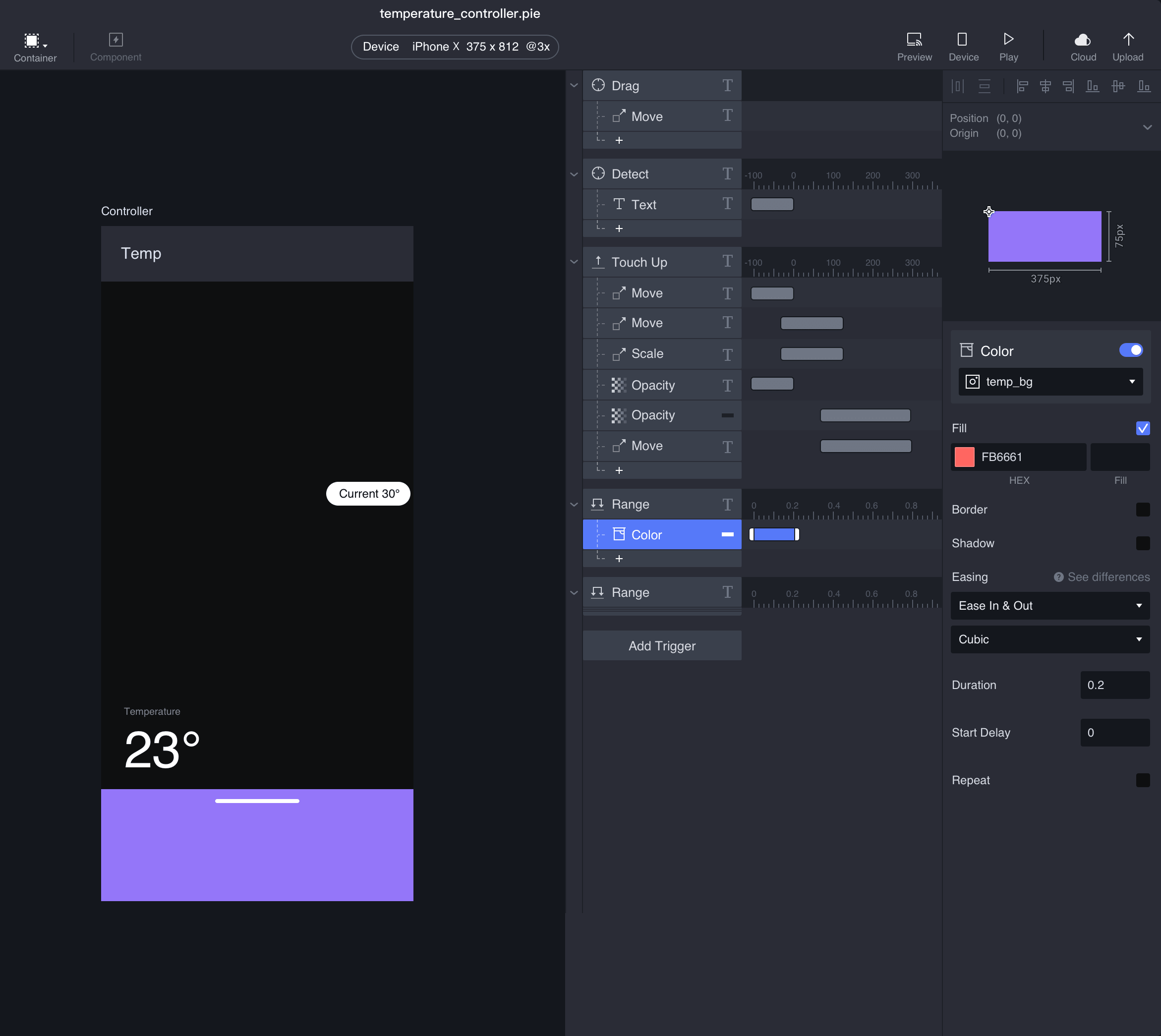Click the distribute horizontally icon
1161x1036 pixels.
pos(958,86)
